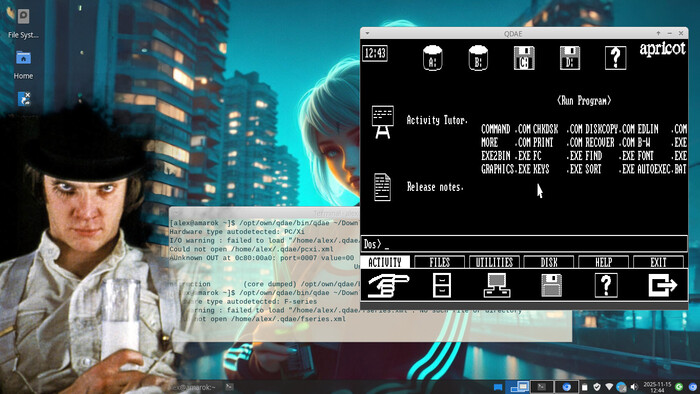Select FC .EXE in program list

(x=557, y=156)
